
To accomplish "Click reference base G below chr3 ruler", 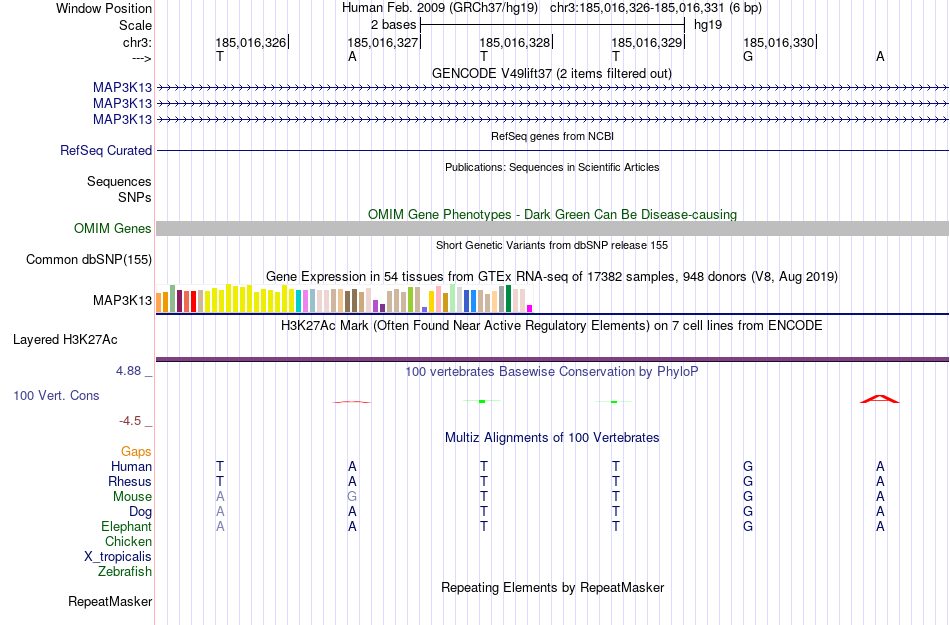I will coord(748,56).
